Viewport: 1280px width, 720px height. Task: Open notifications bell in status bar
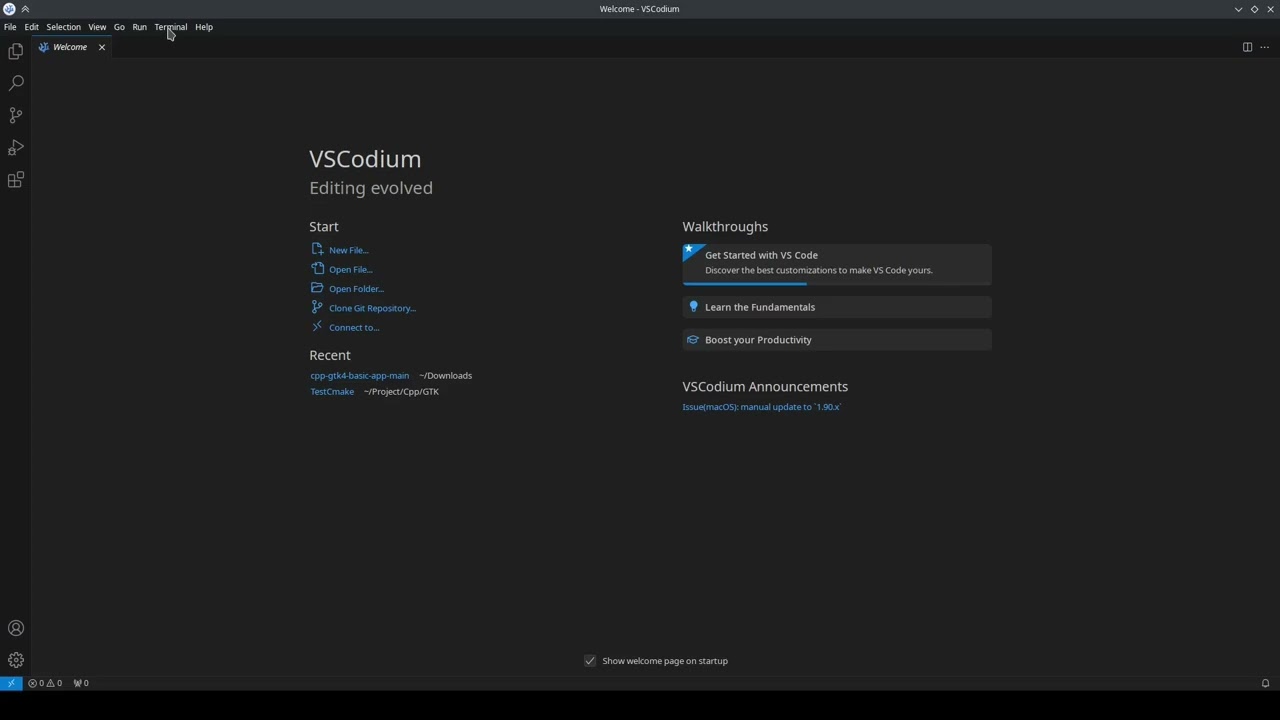[x=1265, y=683]
